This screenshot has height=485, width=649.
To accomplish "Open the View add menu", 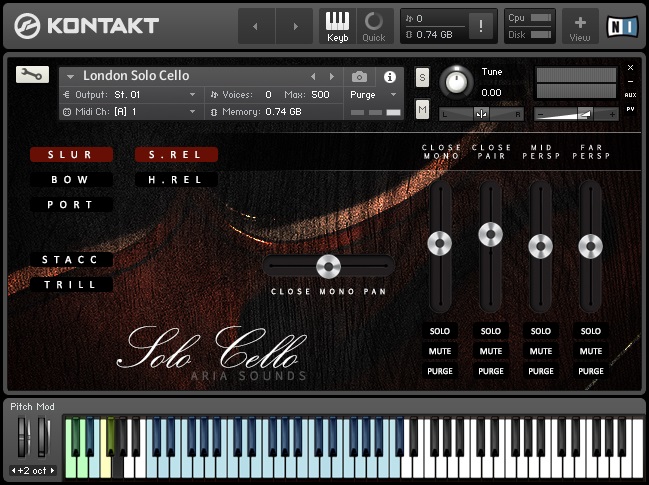I will point(580,26).
